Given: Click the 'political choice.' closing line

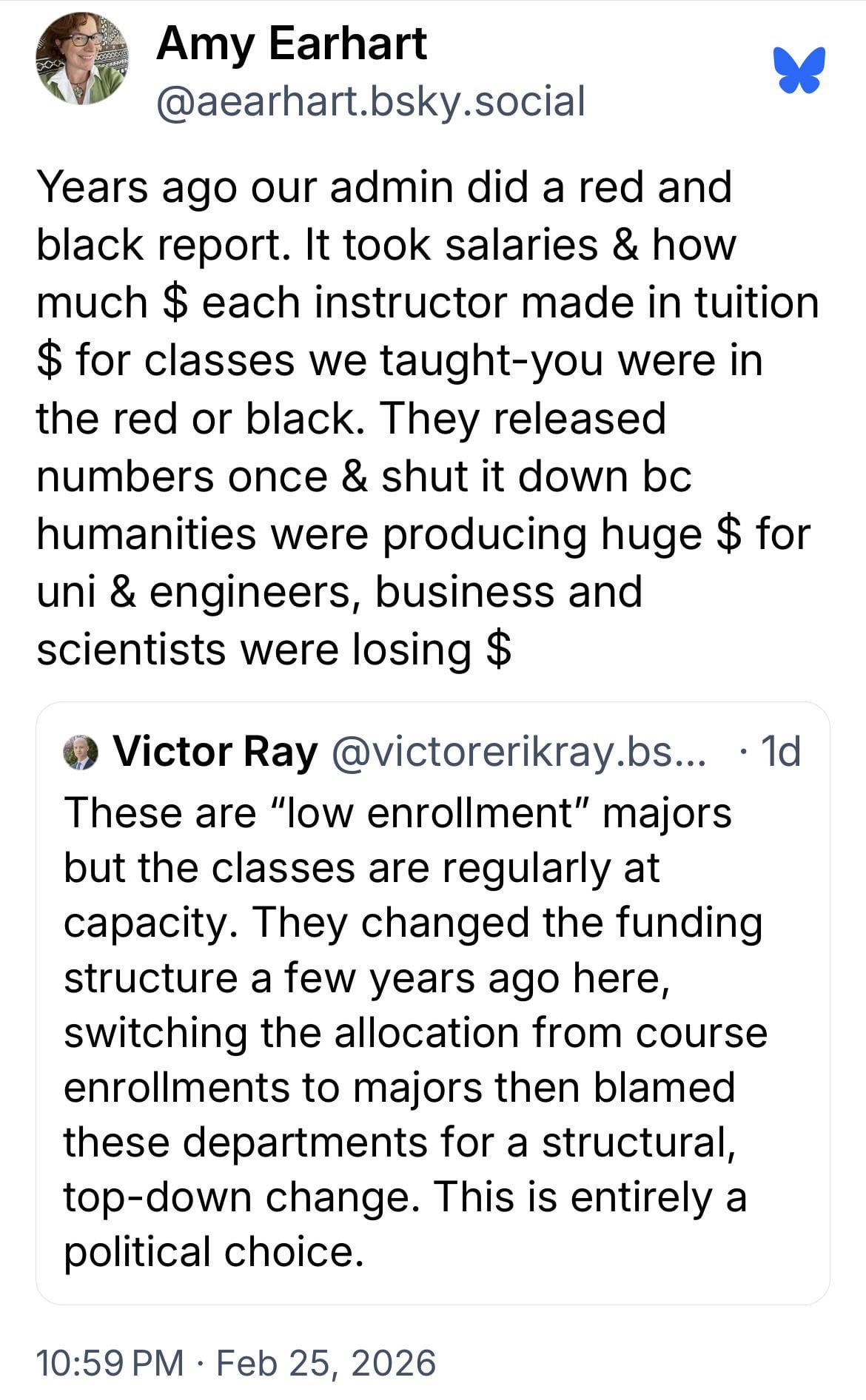Looking at the screenshot, I should (x=214, y=1252).
